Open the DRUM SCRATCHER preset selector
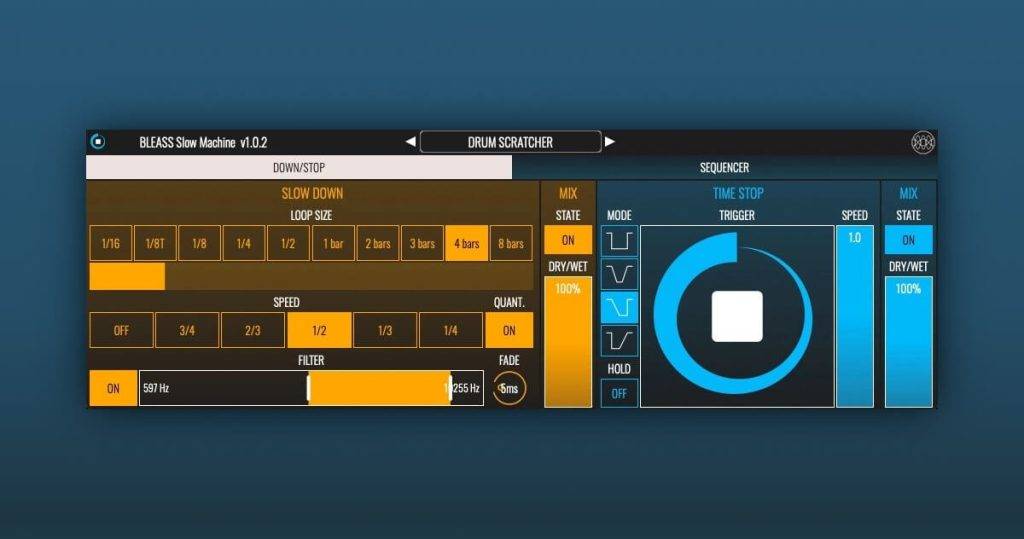The height and width of the screenshot is (539, 1024). point(510,142)
